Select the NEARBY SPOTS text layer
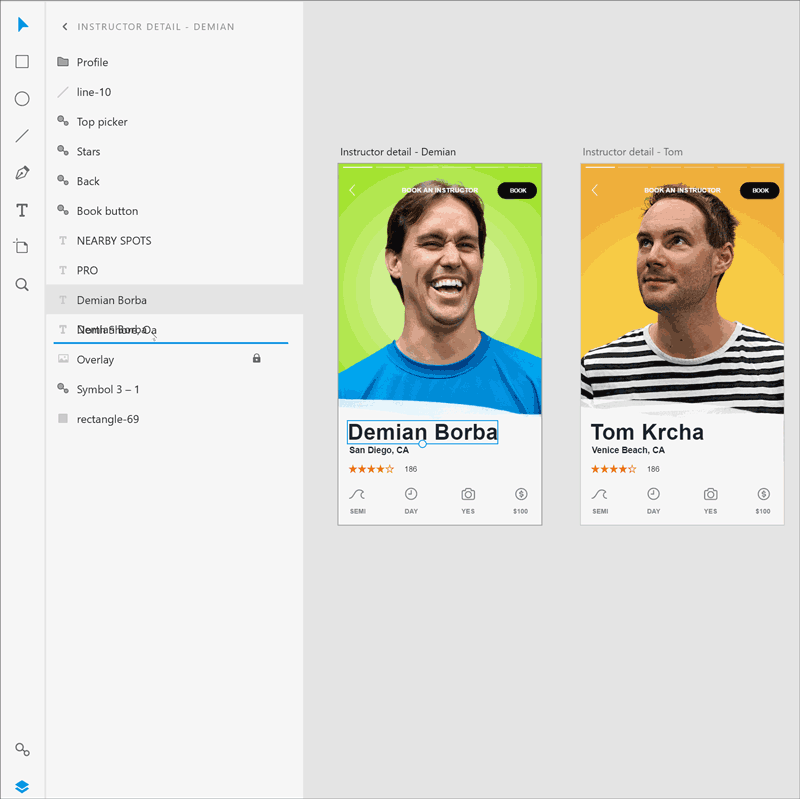This screenshot has height=799, width=800. pos(114,241)
